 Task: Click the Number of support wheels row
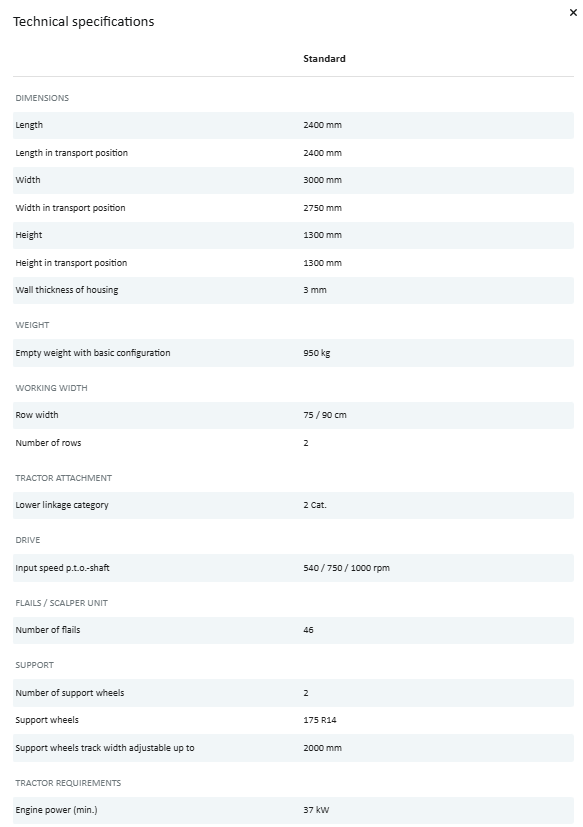293,693
